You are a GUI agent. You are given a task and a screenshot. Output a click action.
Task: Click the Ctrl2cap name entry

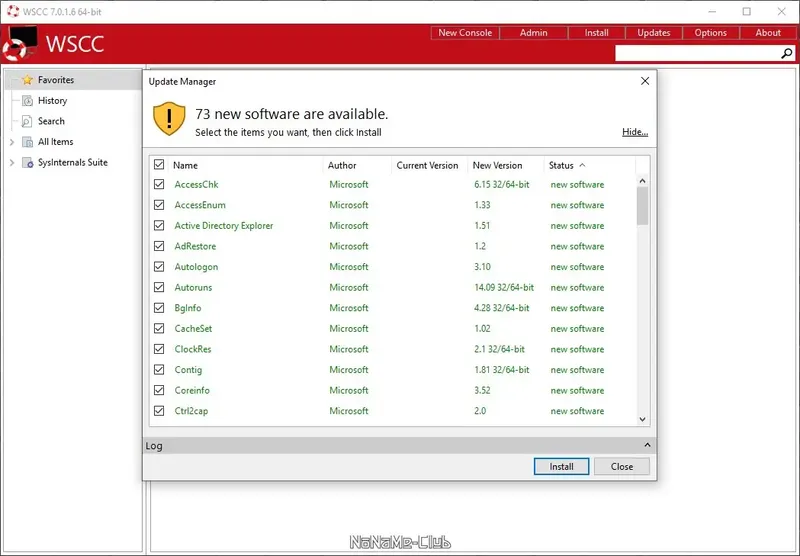click(191, 411)
